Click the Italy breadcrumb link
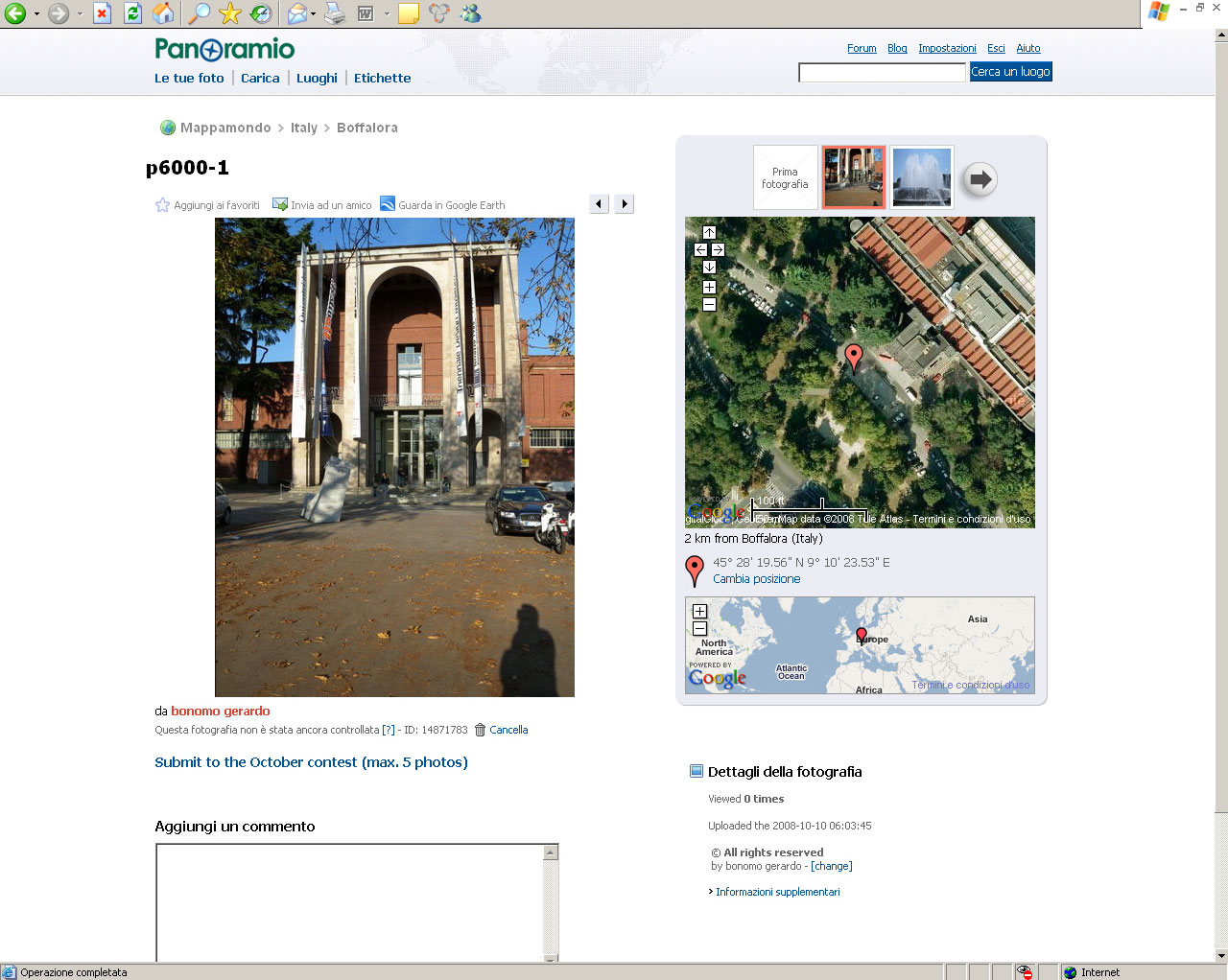Image resolution: width=1228 pixels, height=980 pixels. (x=304, y=128)
